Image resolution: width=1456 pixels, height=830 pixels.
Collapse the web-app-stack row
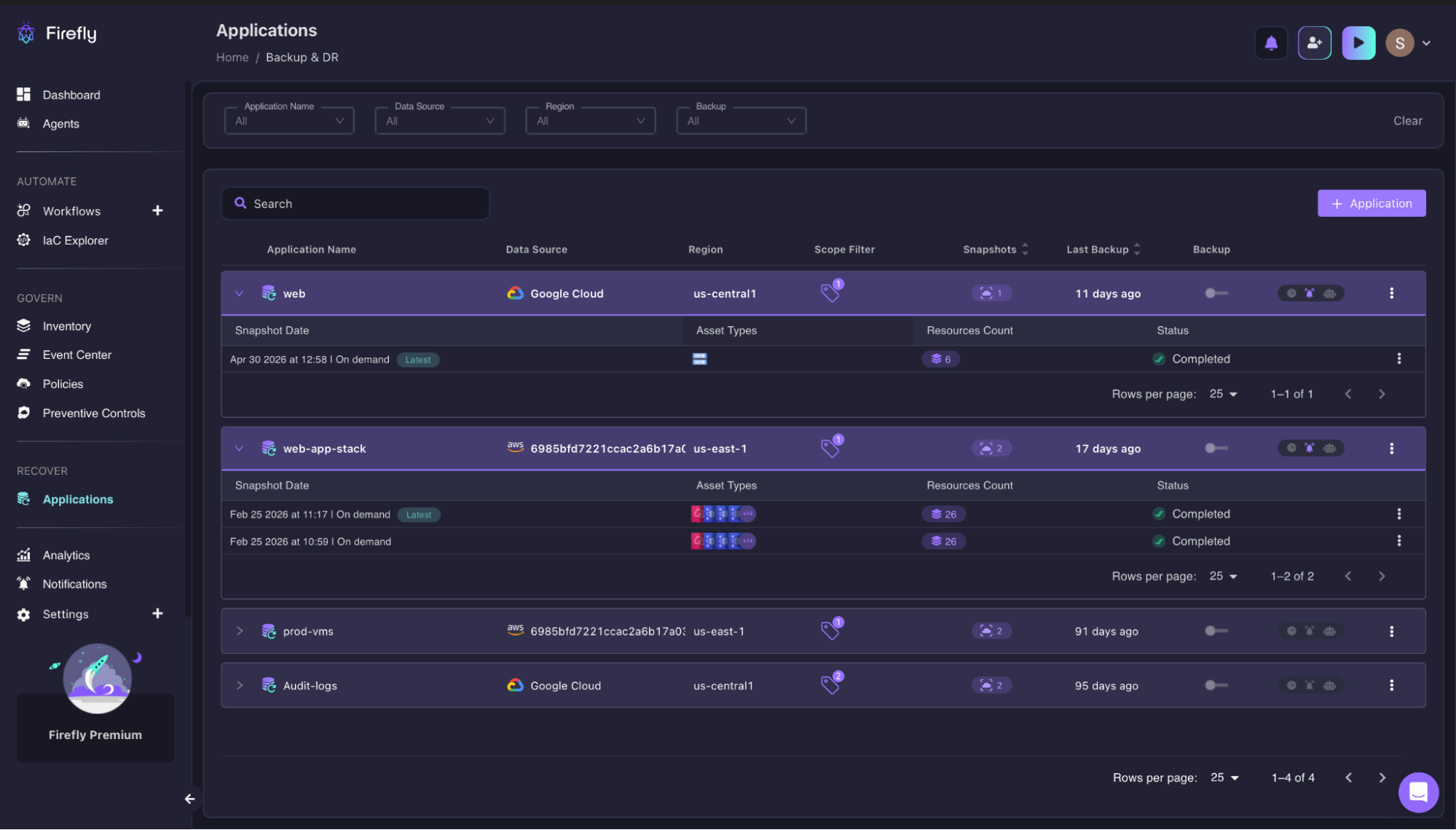(x=239, y=448)
